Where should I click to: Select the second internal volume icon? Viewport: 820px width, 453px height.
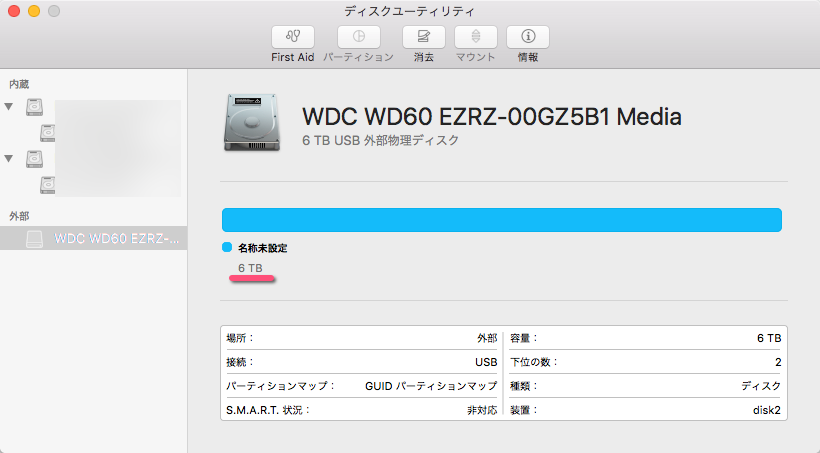[x=48, y=185]
